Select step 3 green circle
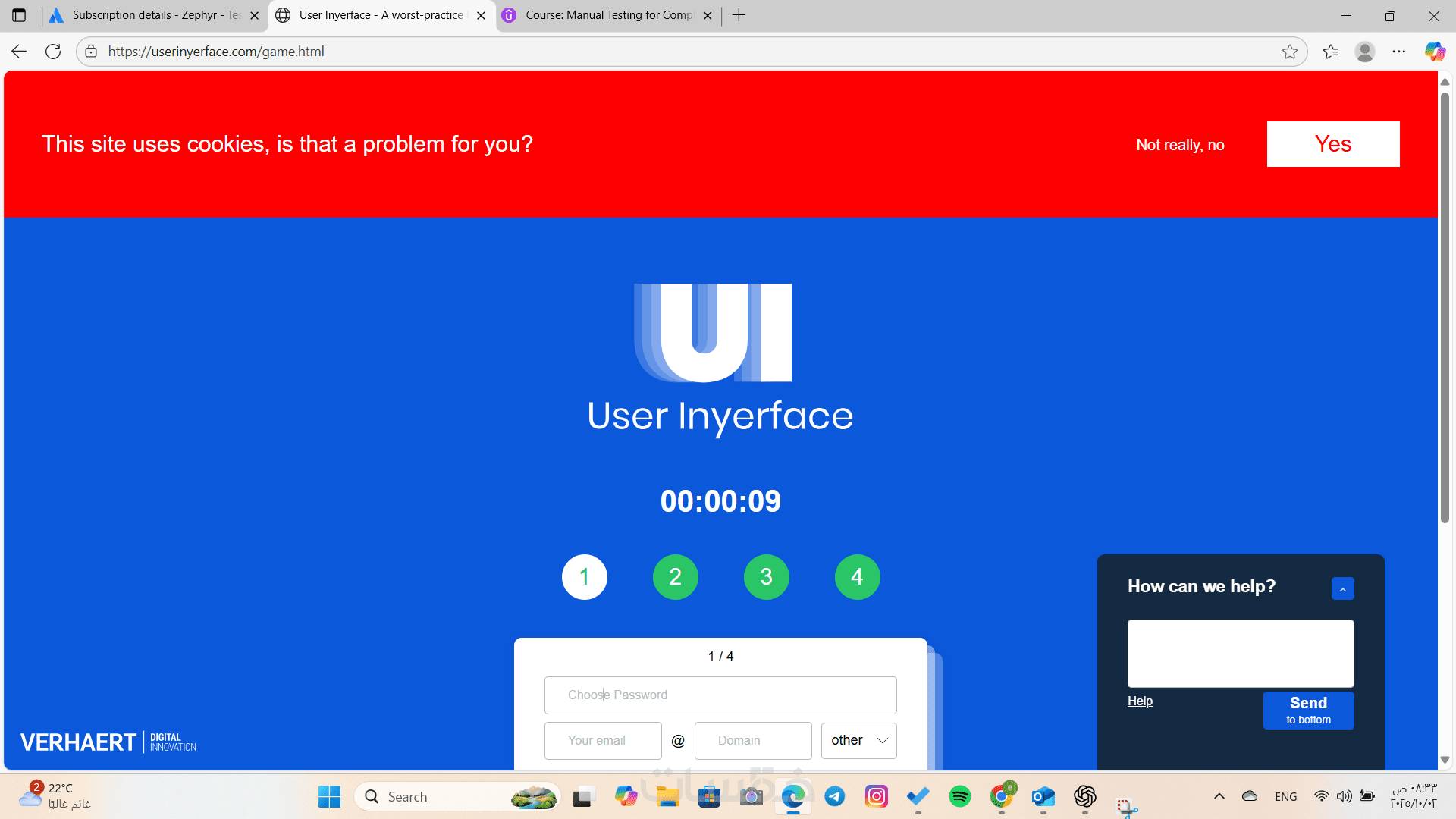 click(766, 577)
